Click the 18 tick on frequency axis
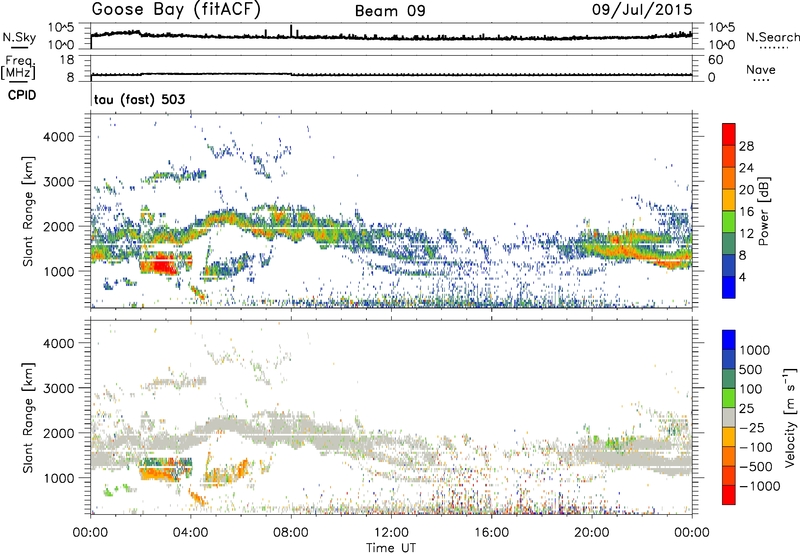The height and width of the screenshot is (554, 800). (67, 60)
